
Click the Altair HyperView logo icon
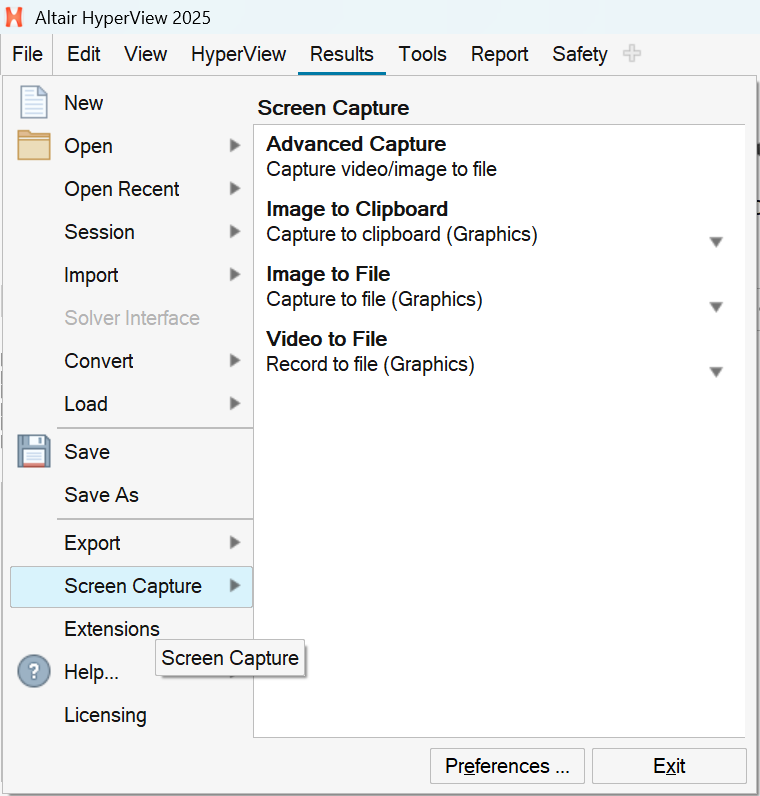coord(15,18)
